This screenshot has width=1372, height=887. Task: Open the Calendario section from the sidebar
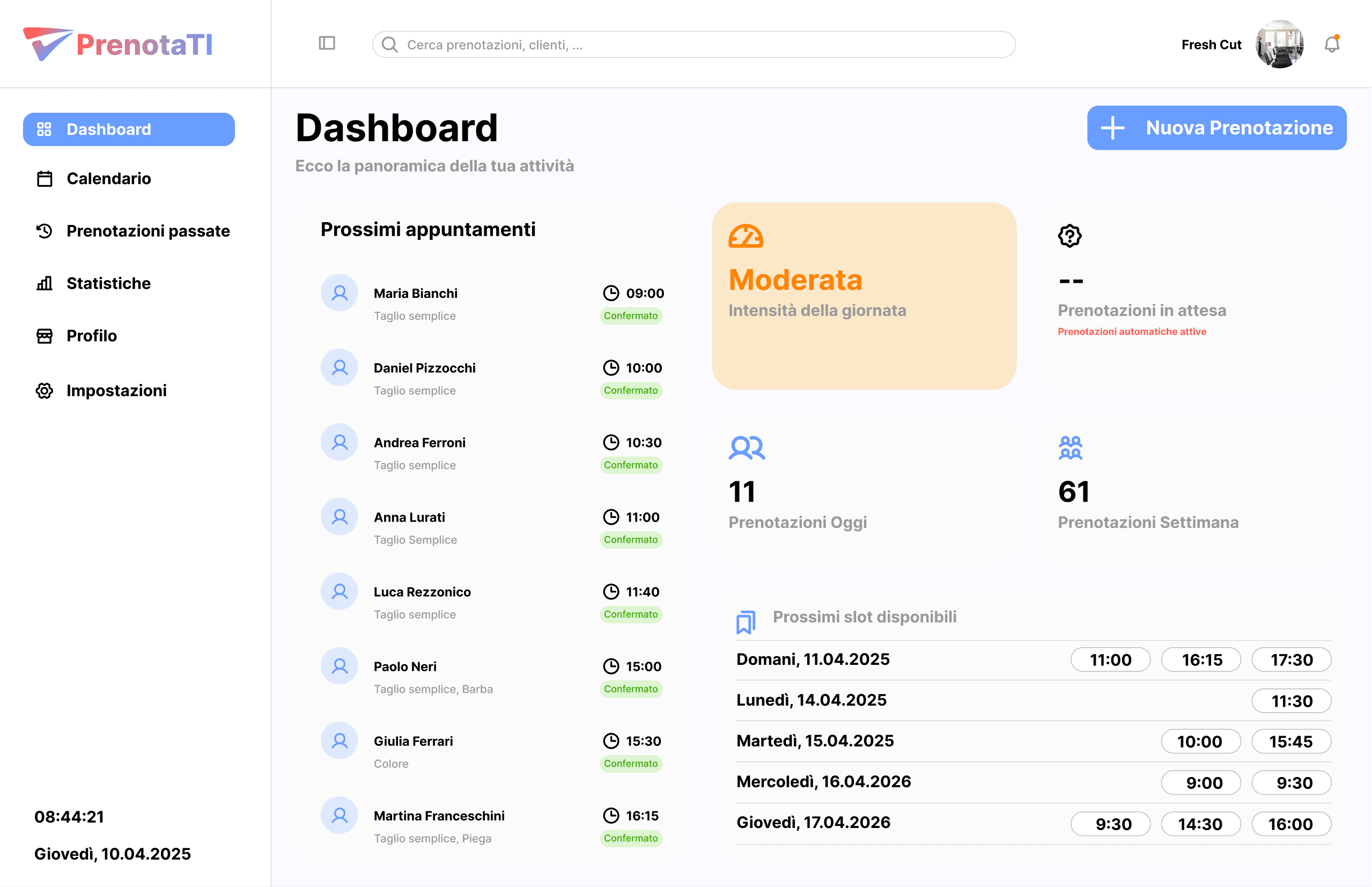click(x=108, y=179)
